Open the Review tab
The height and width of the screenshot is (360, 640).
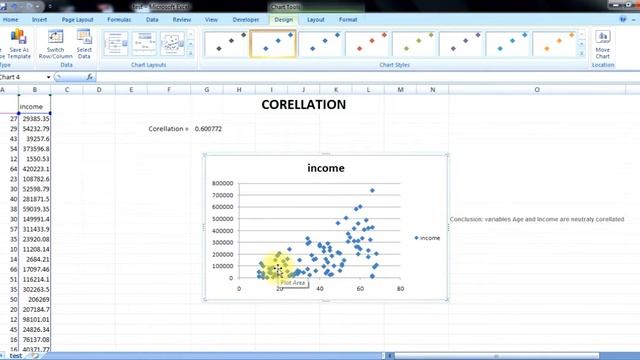tap(182, 20)
